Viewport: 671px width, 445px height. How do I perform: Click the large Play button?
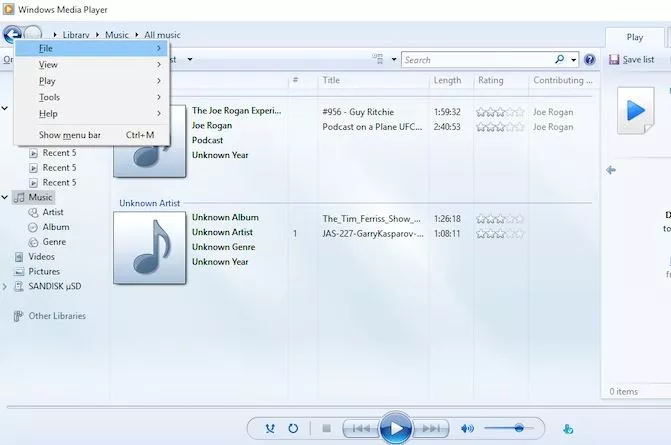(396, 428)
